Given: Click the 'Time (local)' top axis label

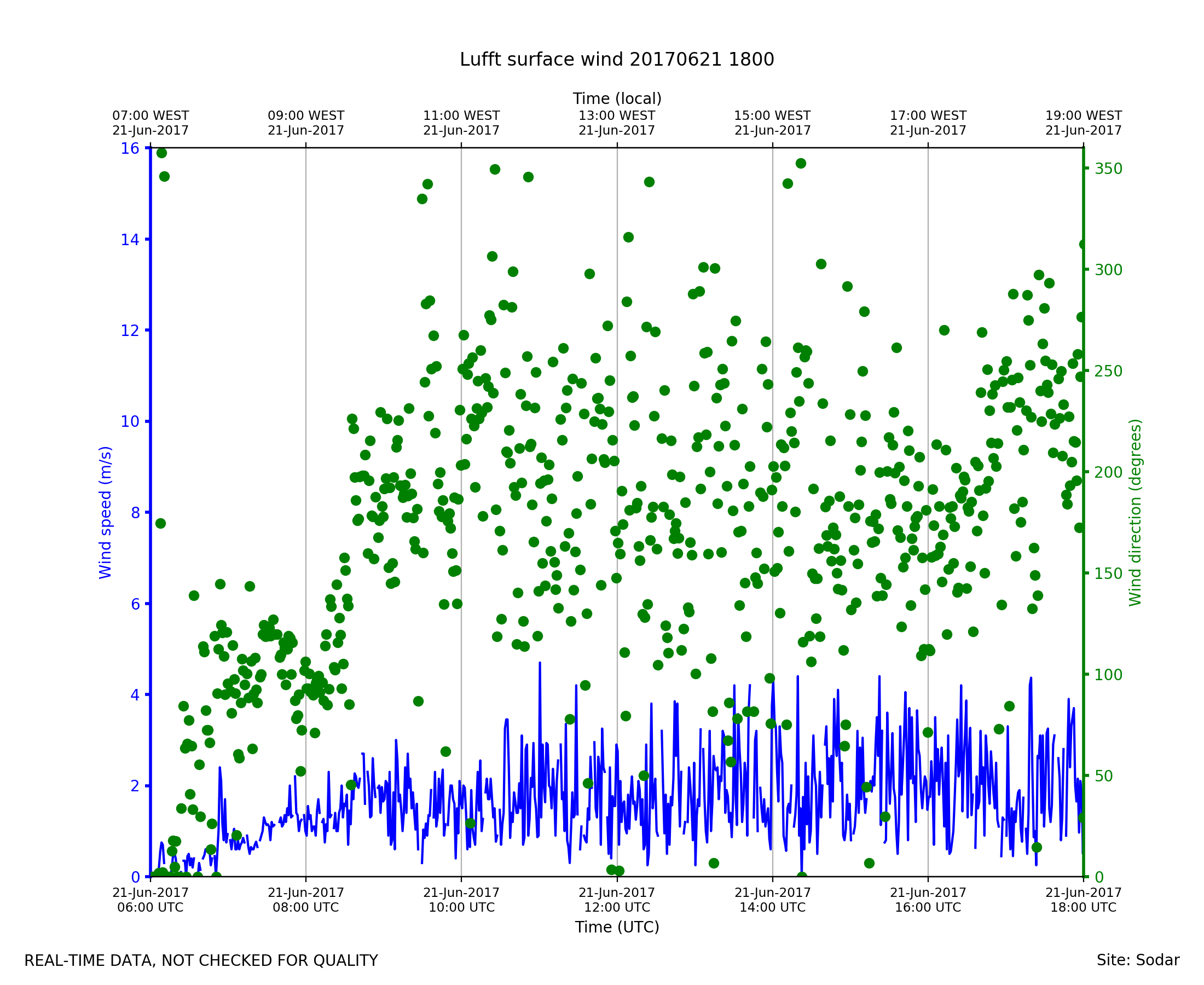Looking at the screenshot, I should (x=617, y=99).
